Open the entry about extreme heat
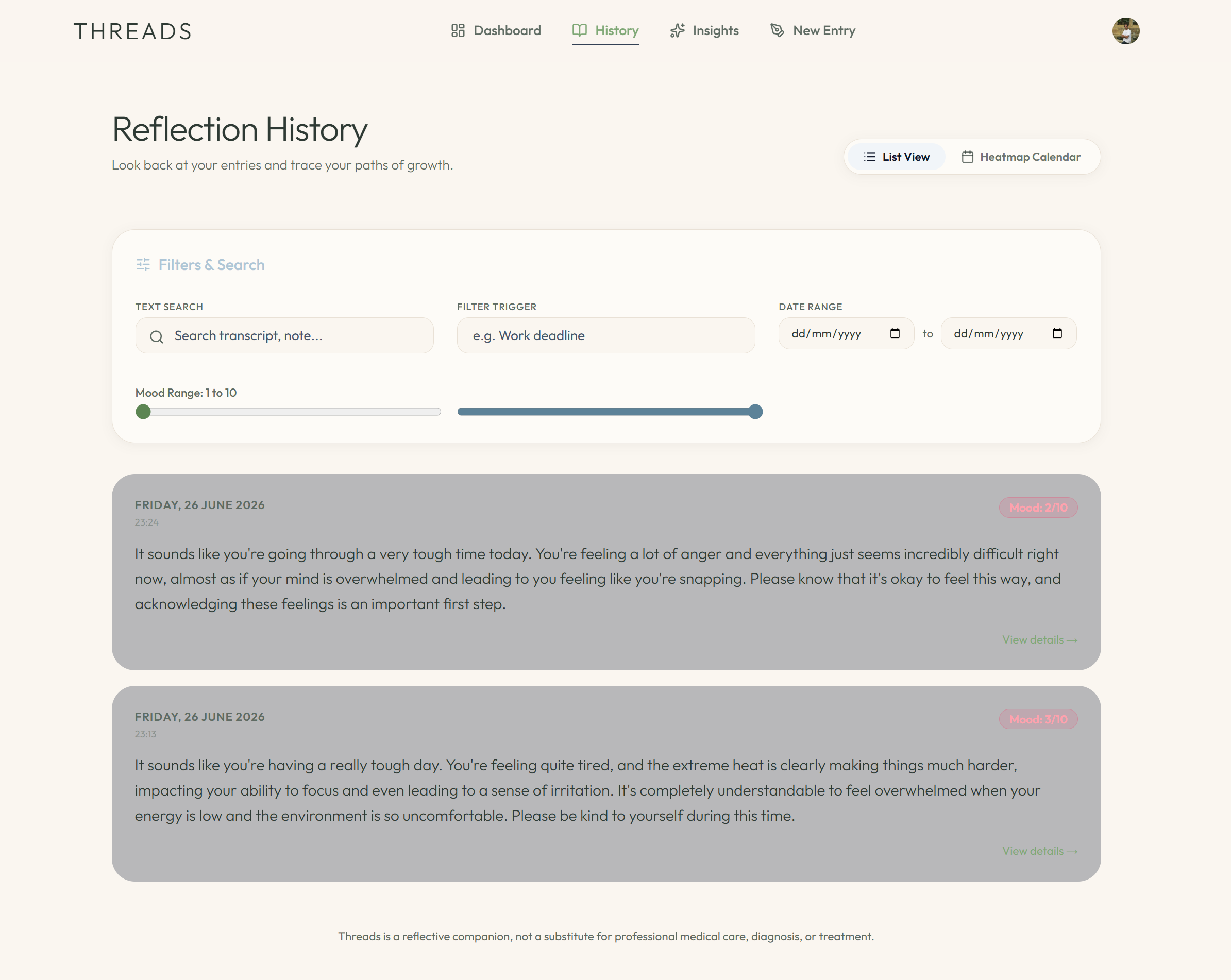This screenshot has width=1231, height=980. coord(606,784)
